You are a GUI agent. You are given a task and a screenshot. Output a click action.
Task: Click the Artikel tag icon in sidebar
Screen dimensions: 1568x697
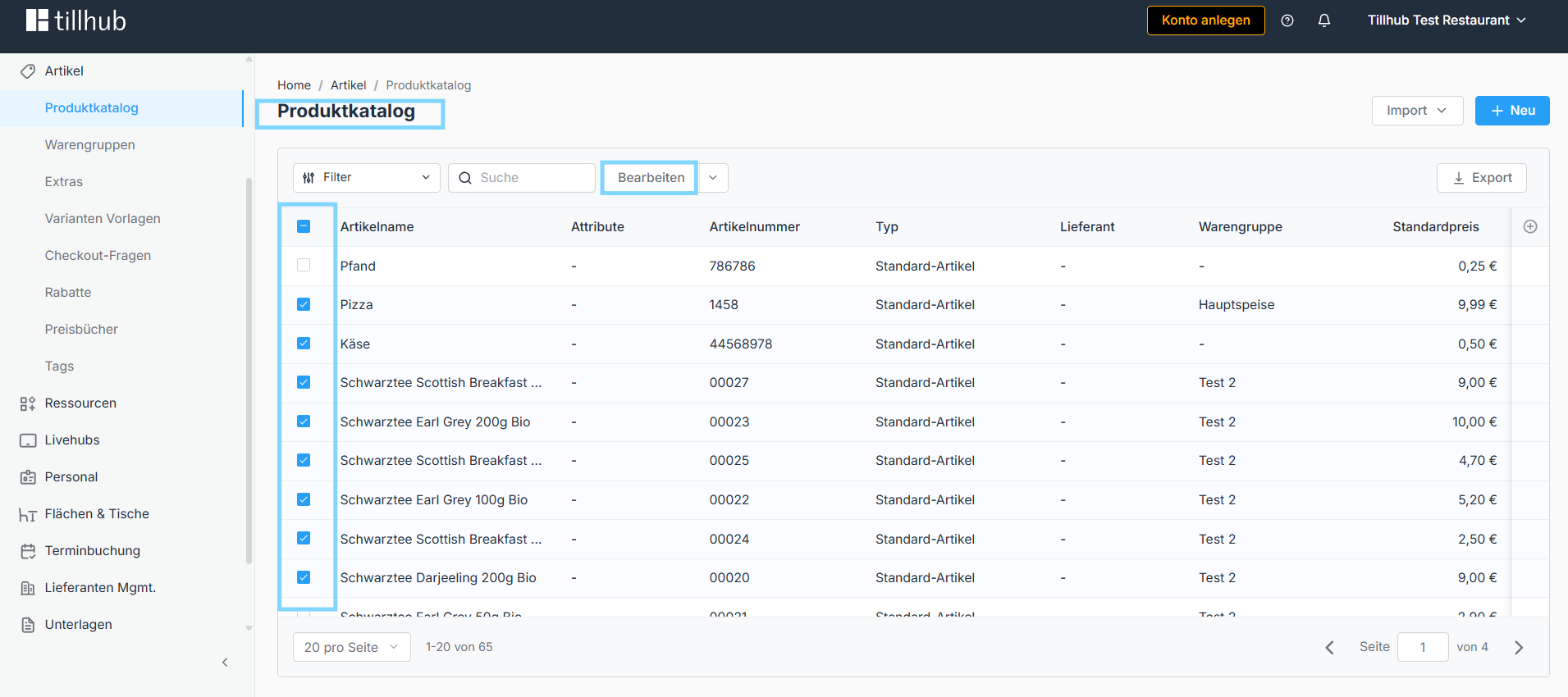[x=28, y=71]
